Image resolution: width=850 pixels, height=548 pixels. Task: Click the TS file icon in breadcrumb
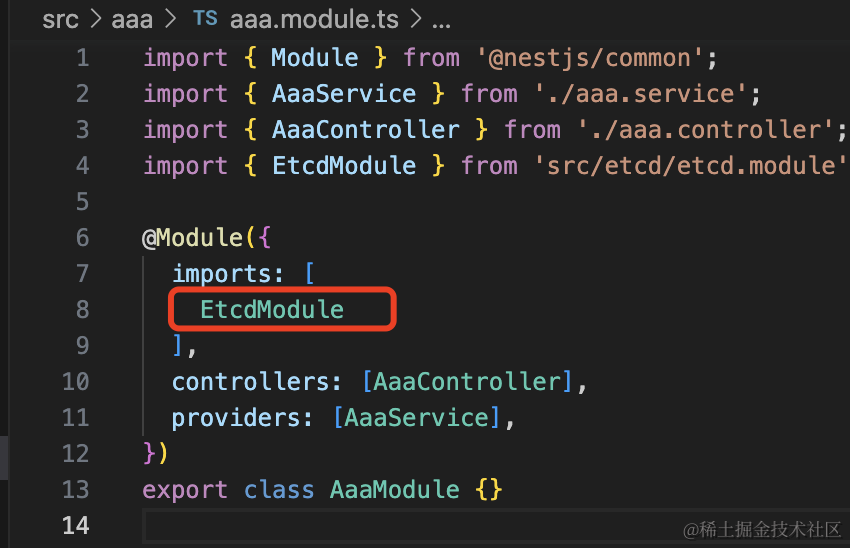coord(204,18)
